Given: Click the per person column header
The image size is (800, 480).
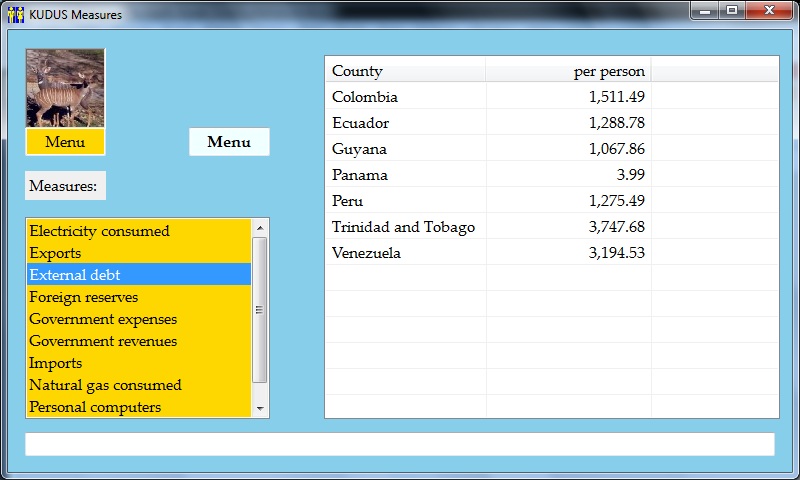Looking at the screenshot, I should [568, 71].
